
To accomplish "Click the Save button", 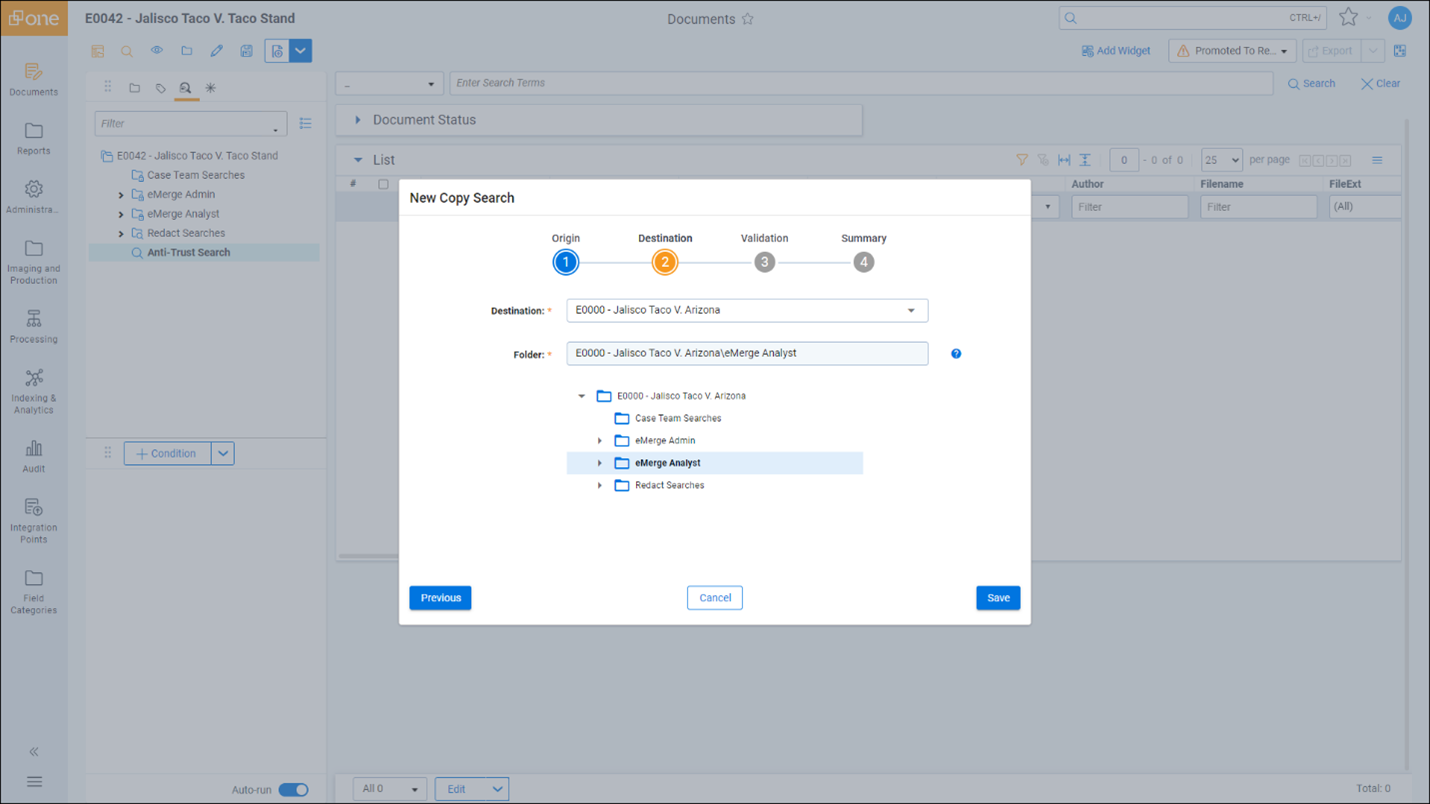I will [997, 598].
